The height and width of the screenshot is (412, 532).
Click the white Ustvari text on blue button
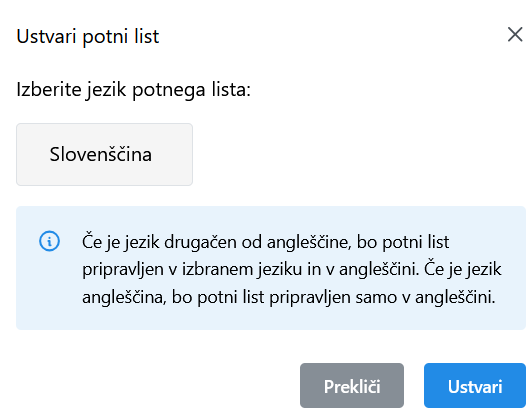tap(475, 387)
